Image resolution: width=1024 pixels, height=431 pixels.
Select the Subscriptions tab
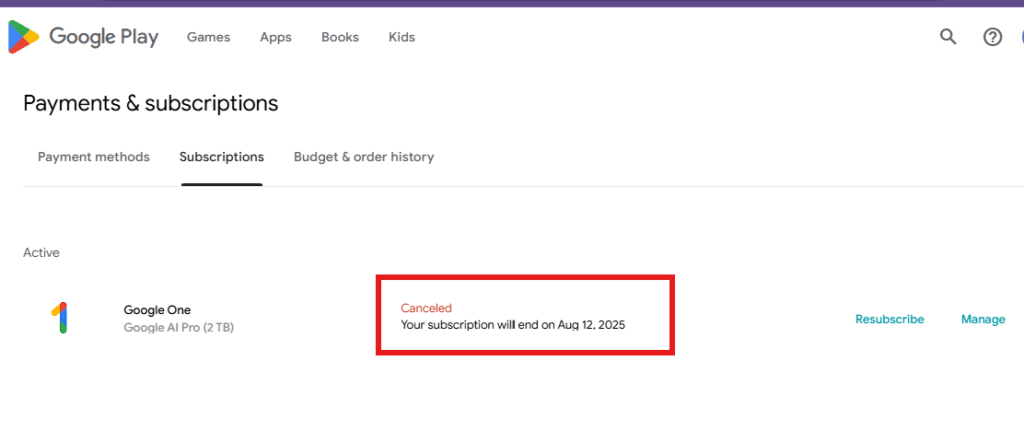(221, 157)
